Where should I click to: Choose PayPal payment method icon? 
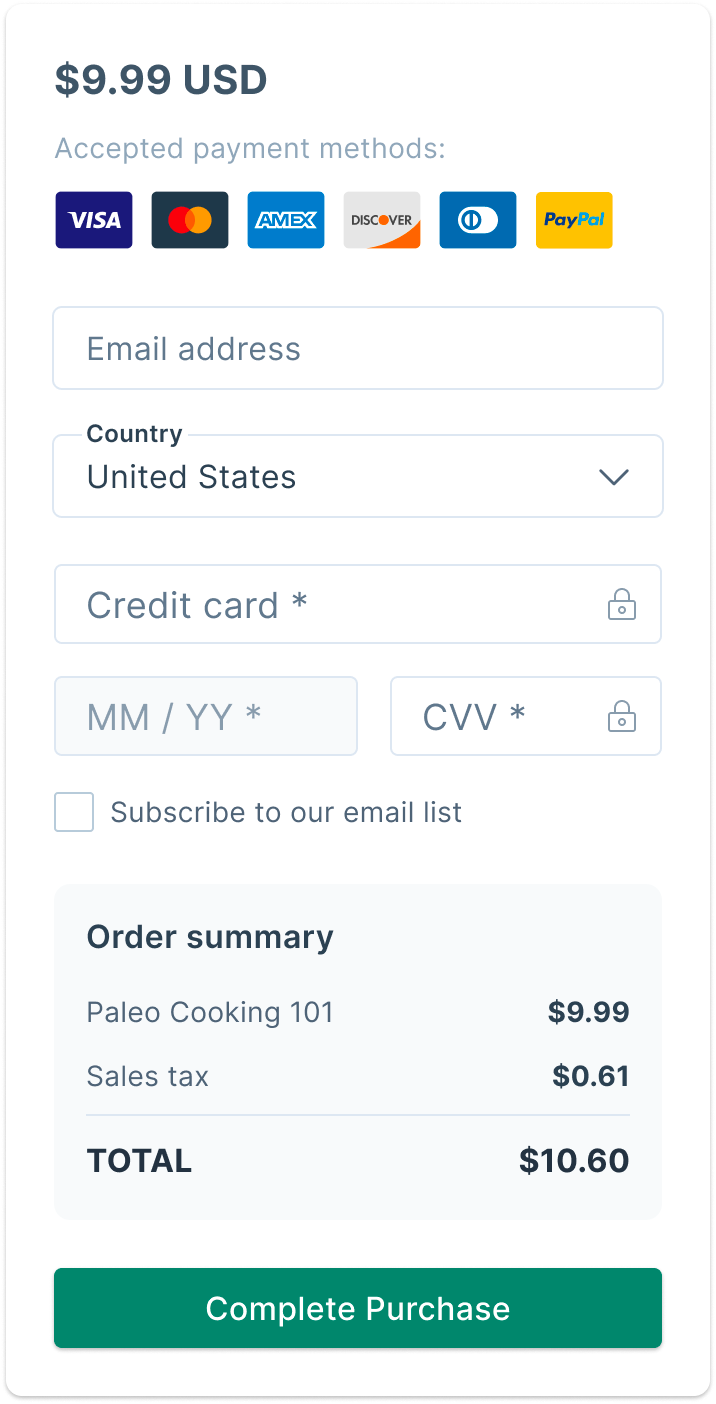pyautogui.click(x=574, y=220)
